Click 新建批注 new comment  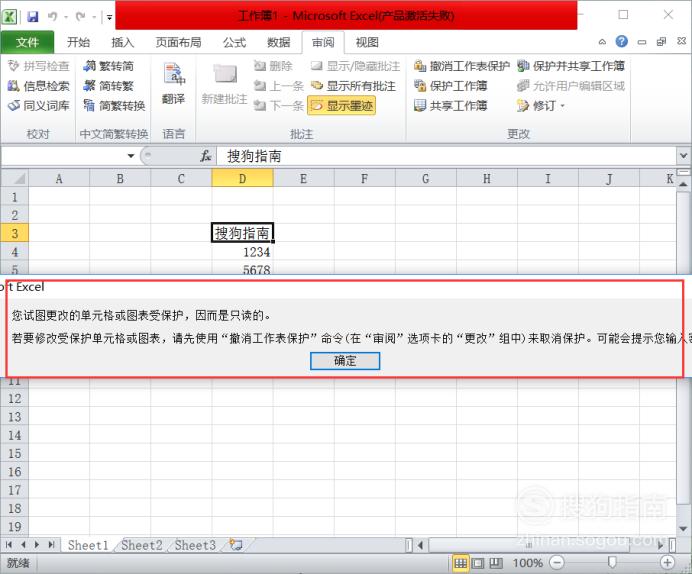225,84
